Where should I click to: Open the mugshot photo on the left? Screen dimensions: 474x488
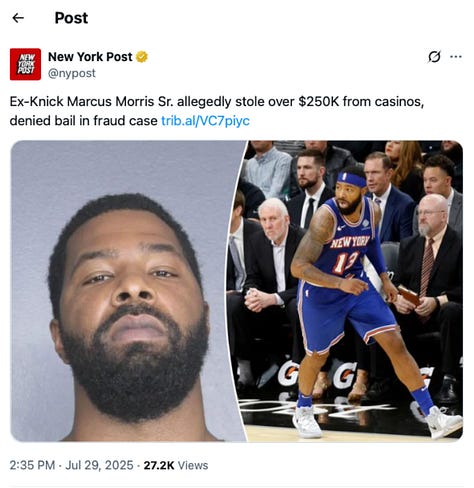pos(128,291)
